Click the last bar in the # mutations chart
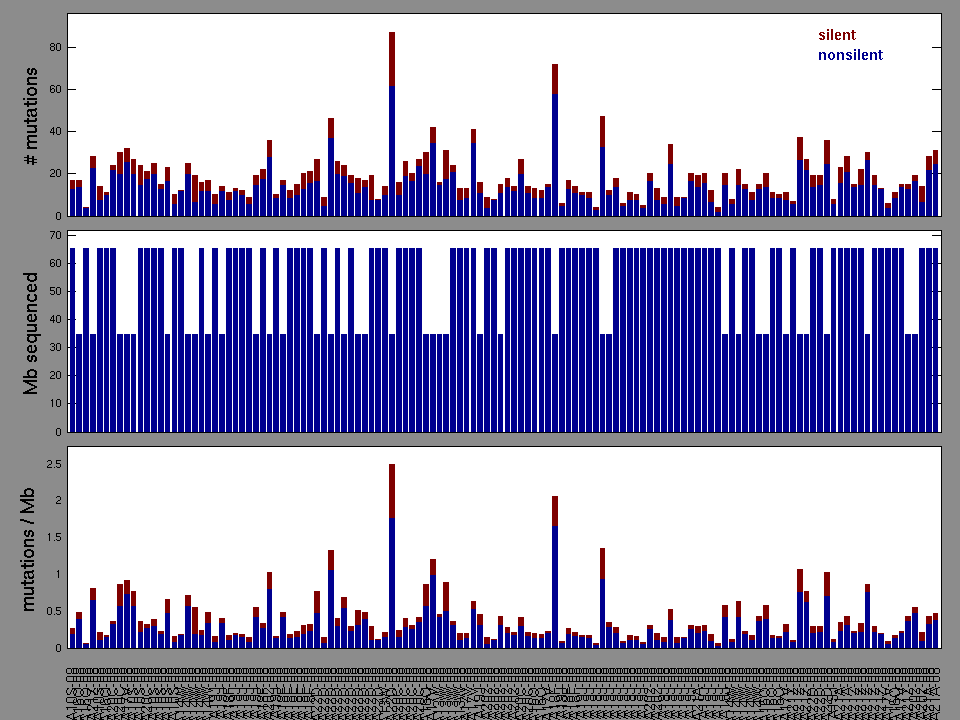This screenshot has width=960, height=720. tap(935, 185)
